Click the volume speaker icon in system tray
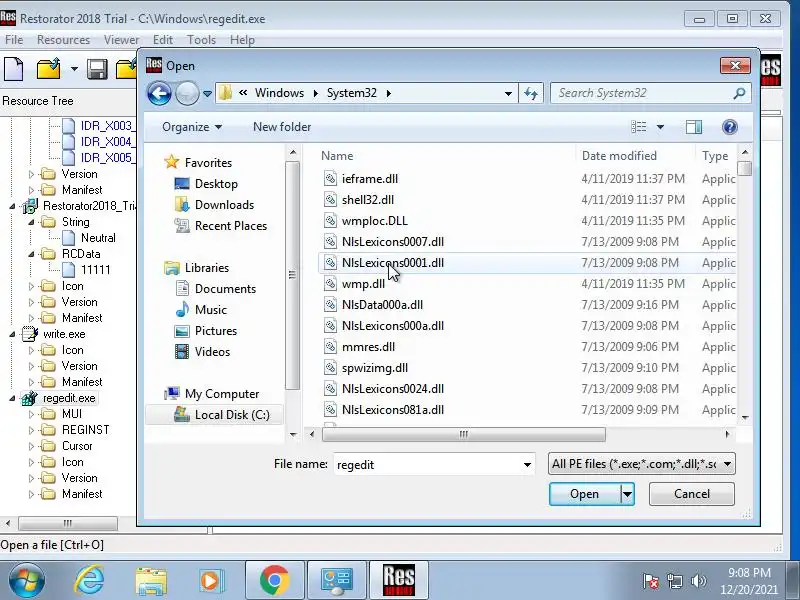800x600 pixels. click(x=698, y=581)
